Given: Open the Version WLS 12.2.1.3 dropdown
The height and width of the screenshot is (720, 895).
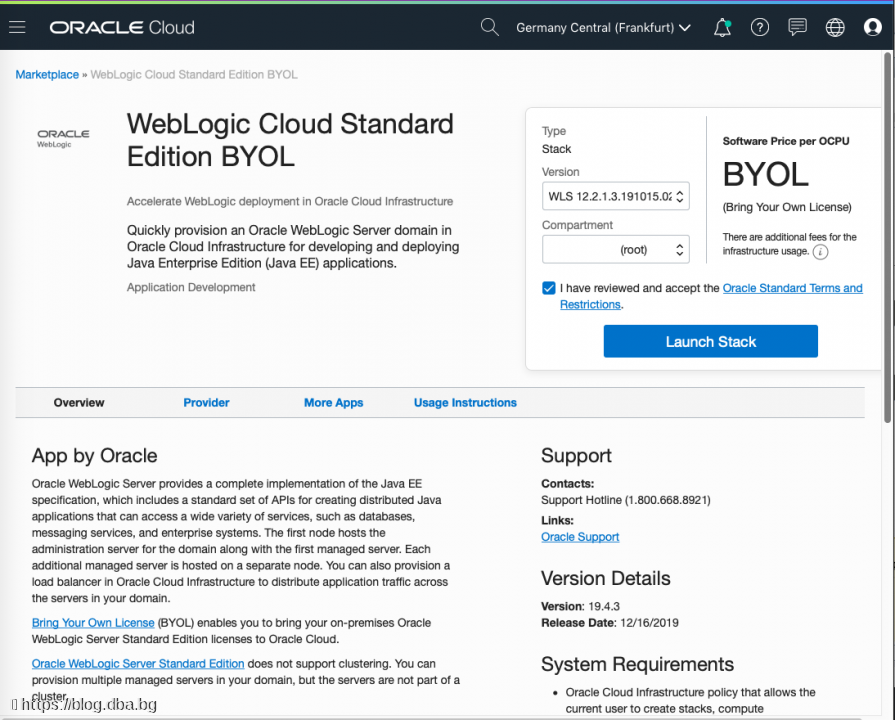Looking at the screenshot, I should (615, 196).
